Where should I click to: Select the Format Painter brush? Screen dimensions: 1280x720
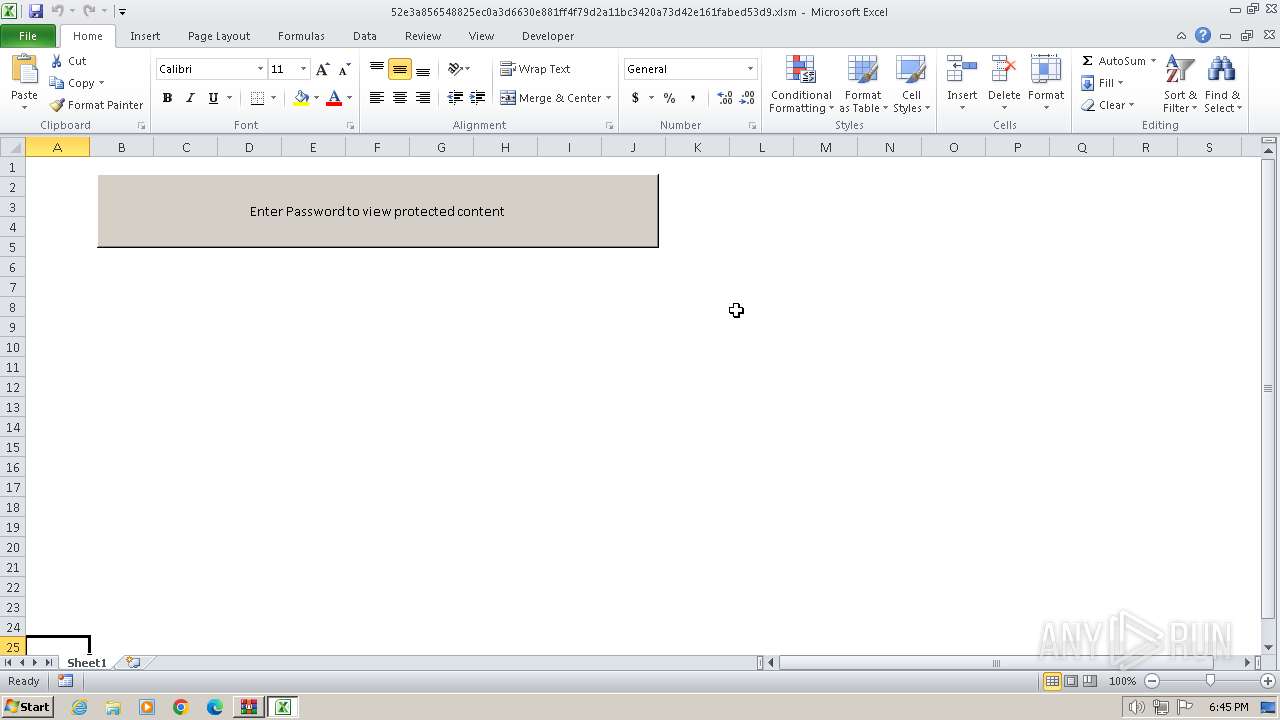(97, 105)
